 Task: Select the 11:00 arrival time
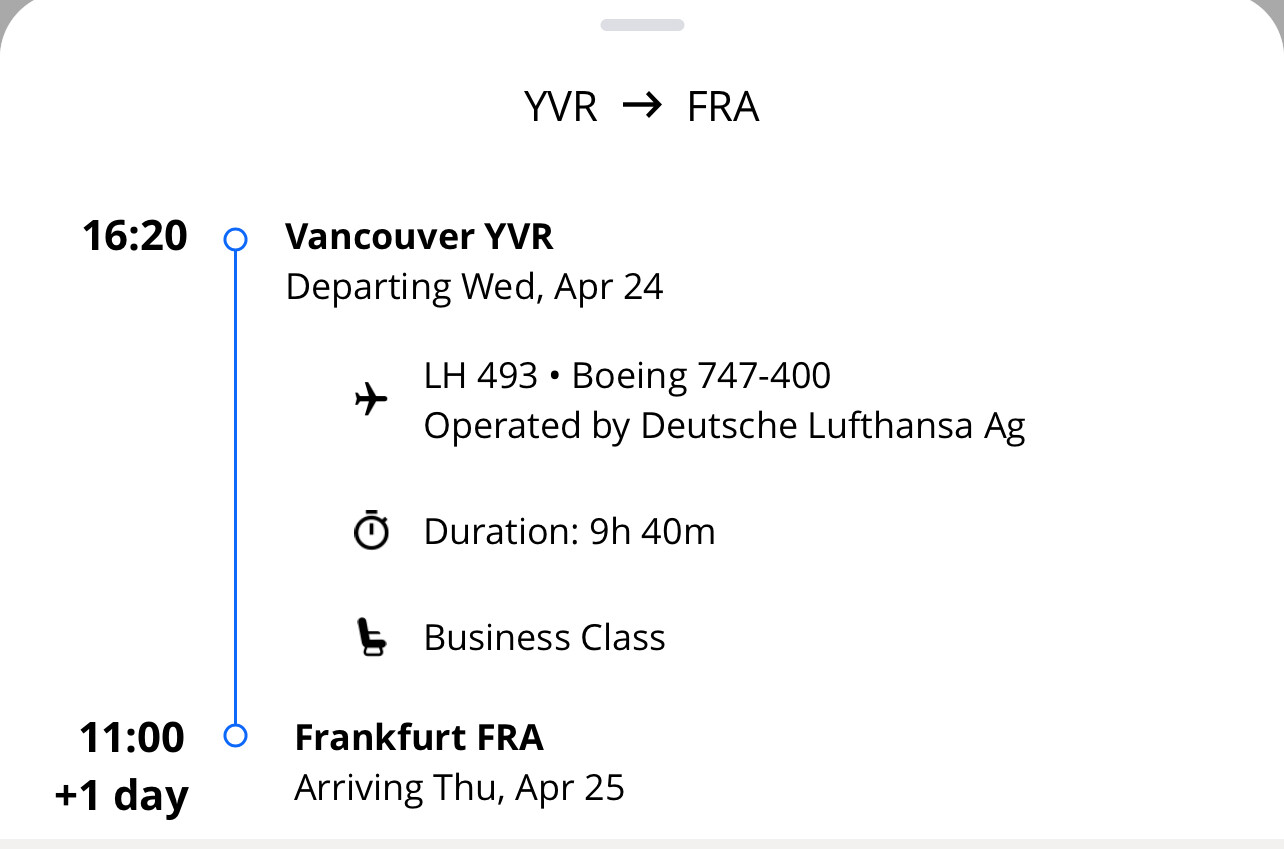pyautogui.click(x=132, y=738)
